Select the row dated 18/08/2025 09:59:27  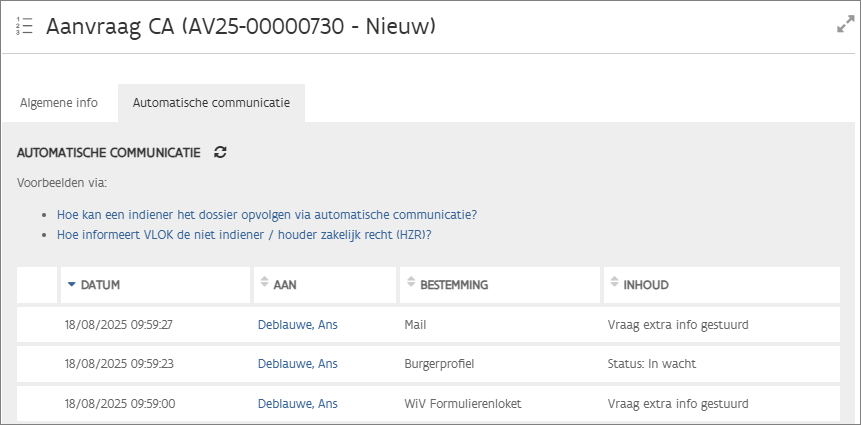click(119, 324)
